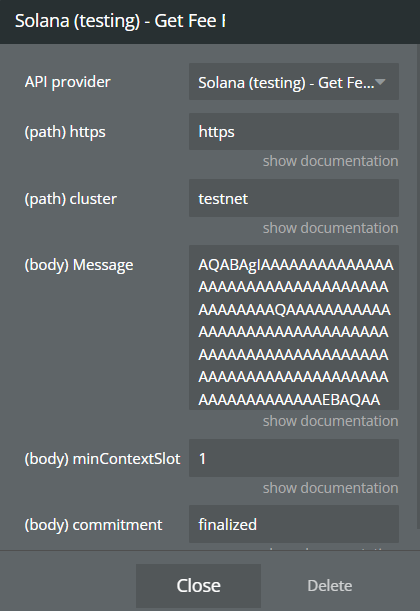Screen dimensions: 420x611
Task: Click the commitment field showing finalized
Action: 294,524
